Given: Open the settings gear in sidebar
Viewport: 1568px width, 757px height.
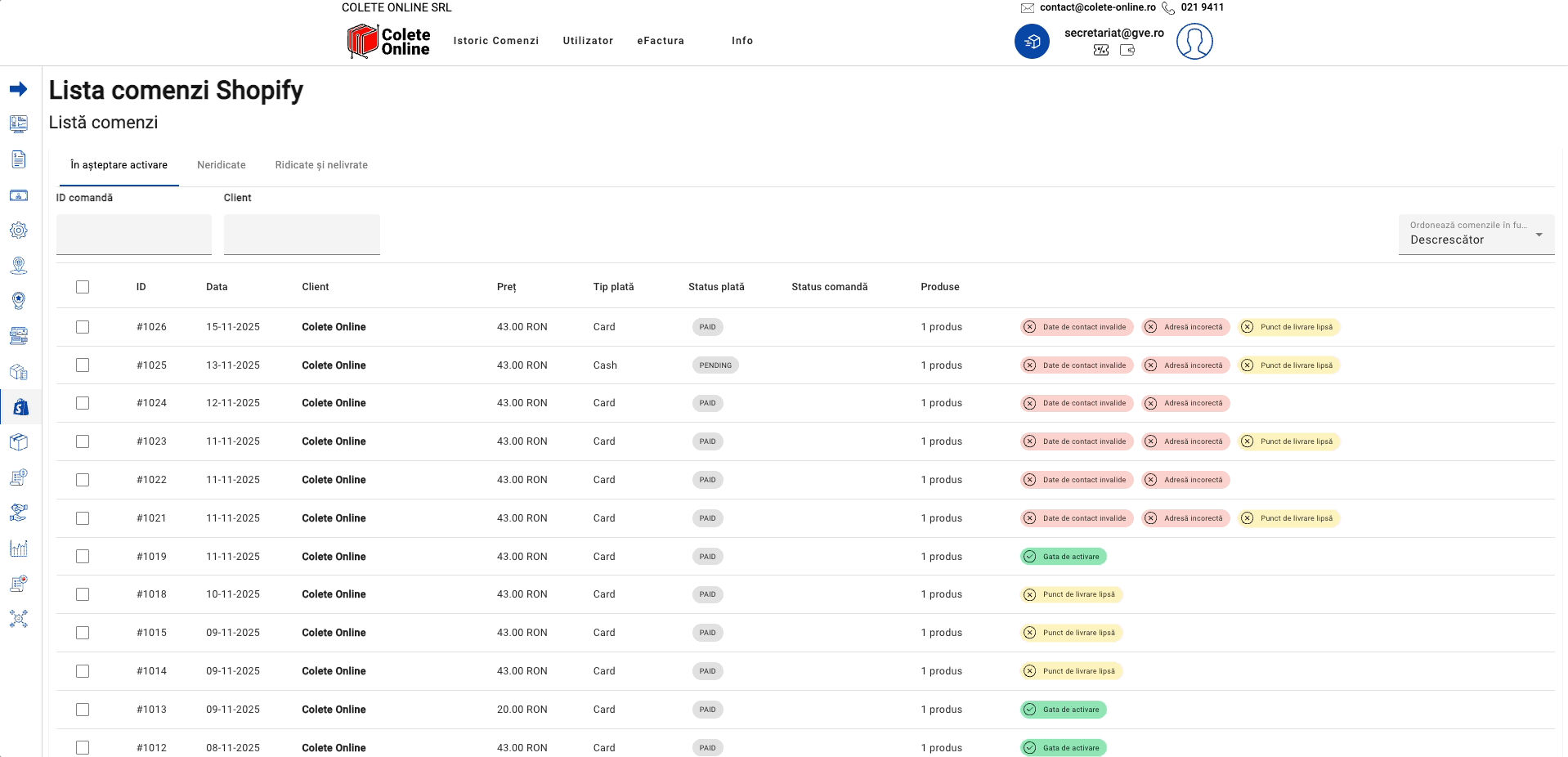Looking at the screenshot, I should tap(19, 231).
